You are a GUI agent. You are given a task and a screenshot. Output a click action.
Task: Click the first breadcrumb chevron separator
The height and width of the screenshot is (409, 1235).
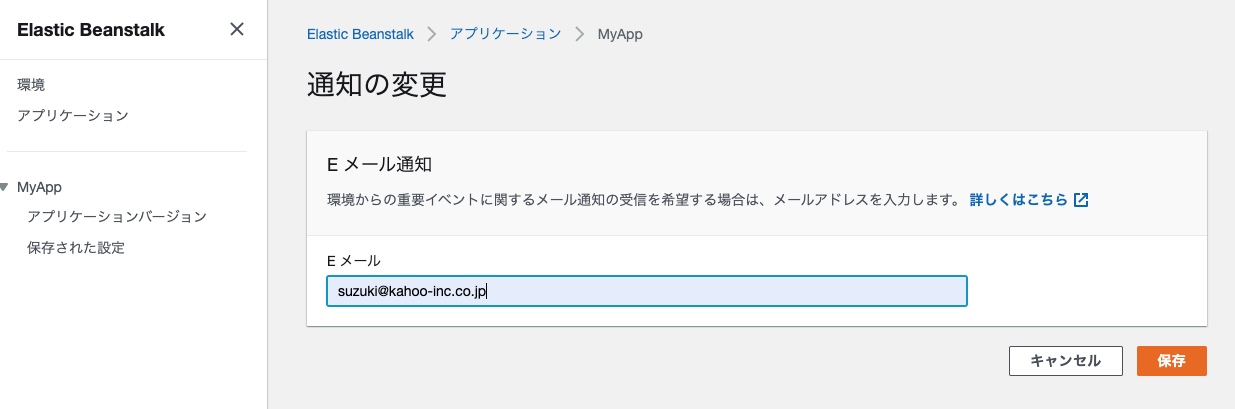432,33
